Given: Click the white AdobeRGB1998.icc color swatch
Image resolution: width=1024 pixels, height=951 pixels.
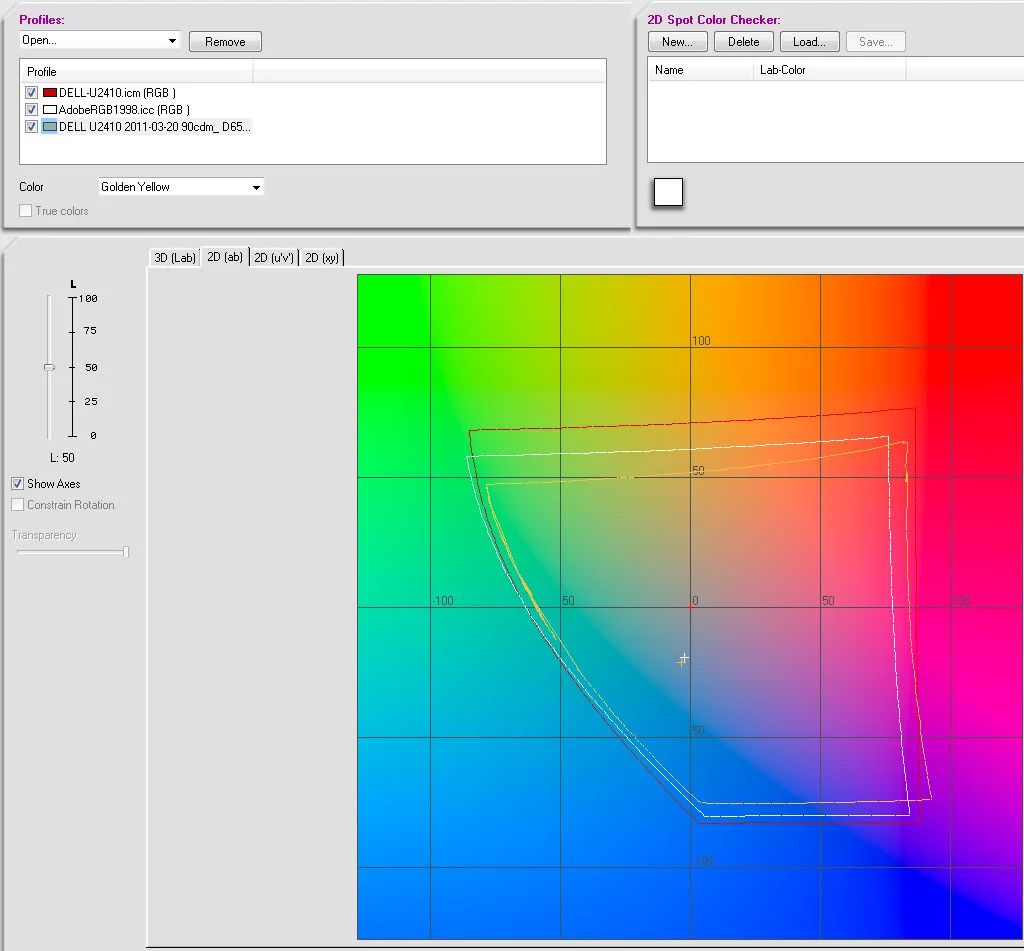Looking at the screenshot, I should pos(50,110).
